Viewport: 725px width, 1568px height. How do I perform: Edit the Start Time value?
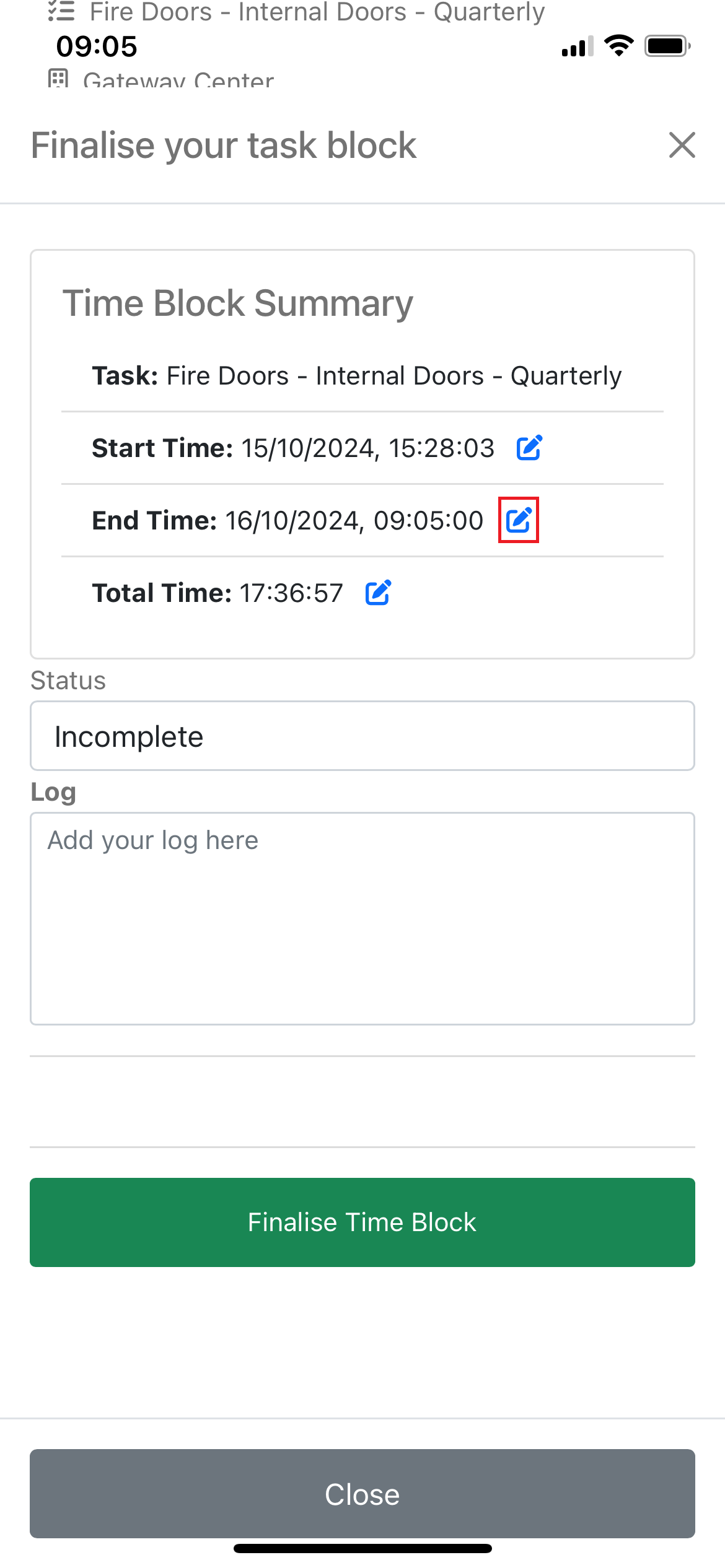coord(529,448)
